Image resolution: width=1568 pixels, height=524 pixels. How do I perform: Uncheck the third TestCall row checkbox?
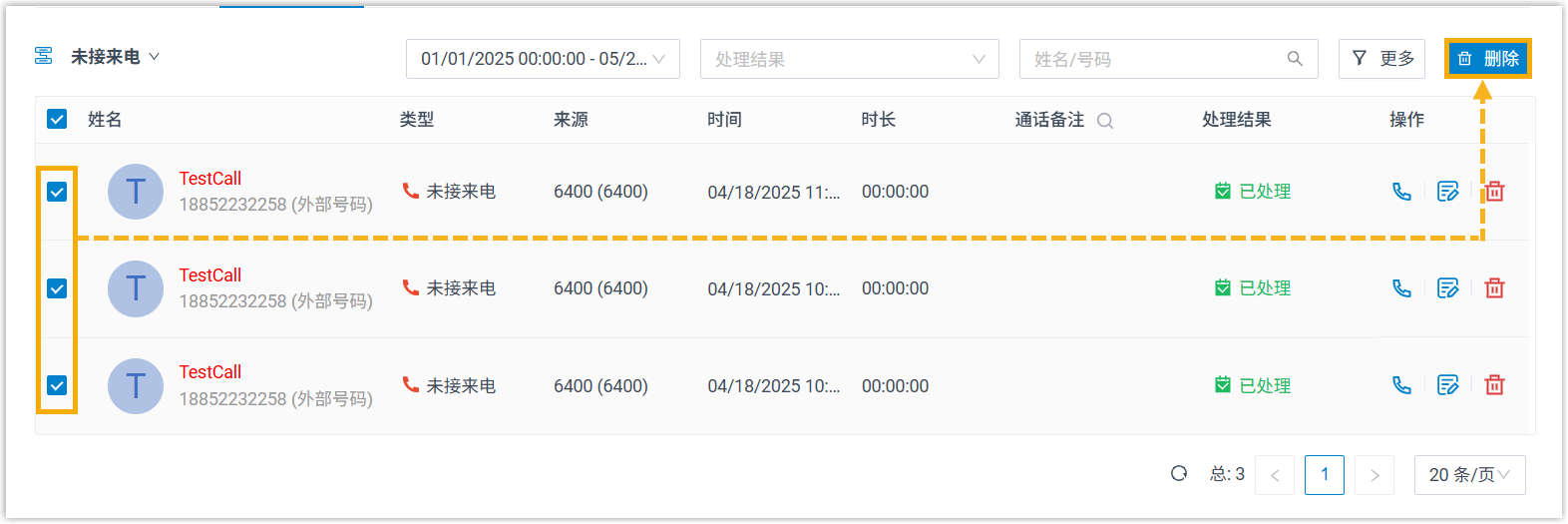tap(57, 385)
